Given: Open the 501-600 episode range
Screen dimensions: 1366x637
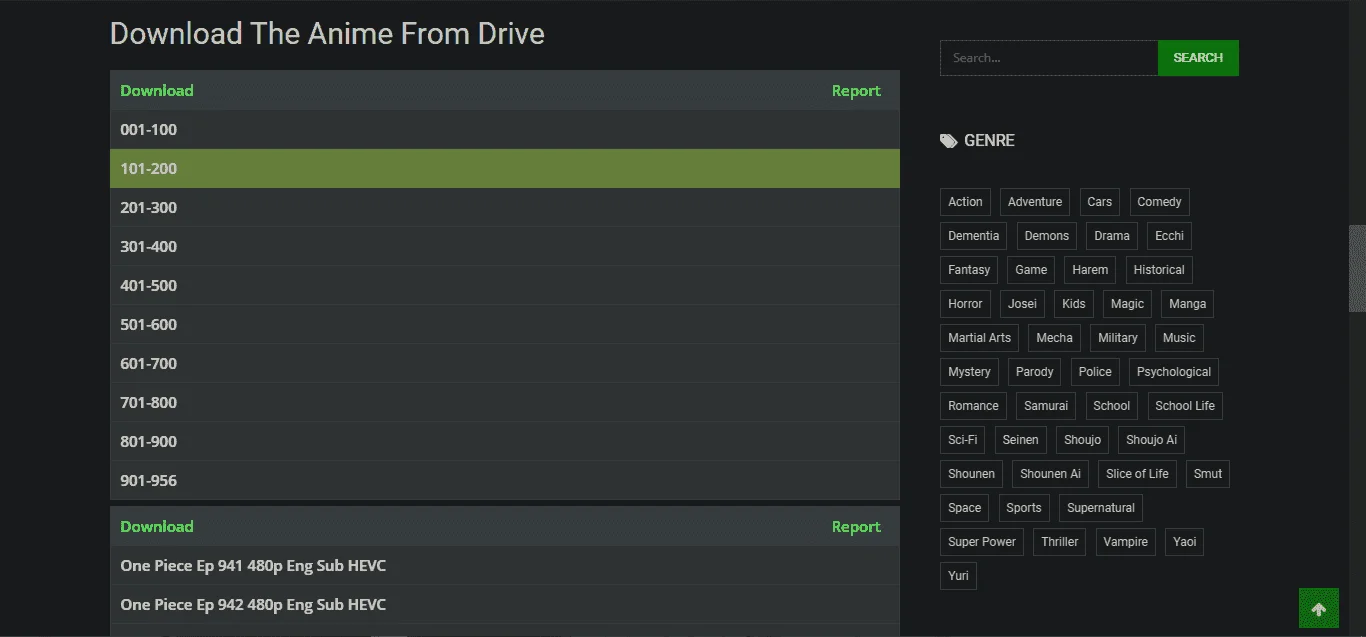Looking at the screenshot, I should click(x=505, y=325).
